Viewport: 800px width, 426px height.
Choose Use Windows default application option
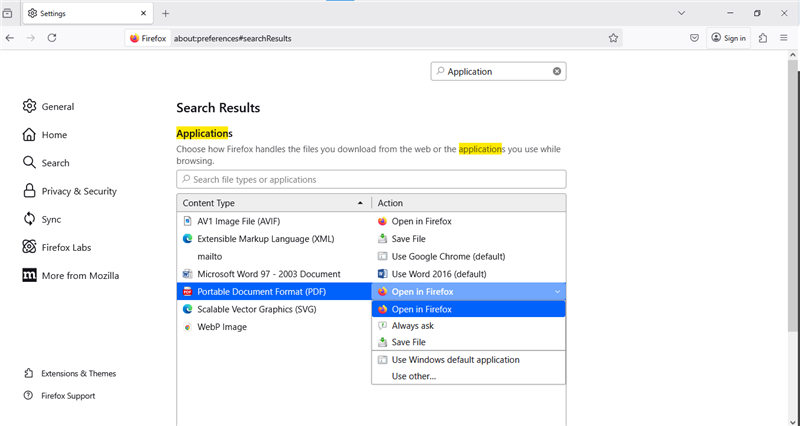[468, 360]
